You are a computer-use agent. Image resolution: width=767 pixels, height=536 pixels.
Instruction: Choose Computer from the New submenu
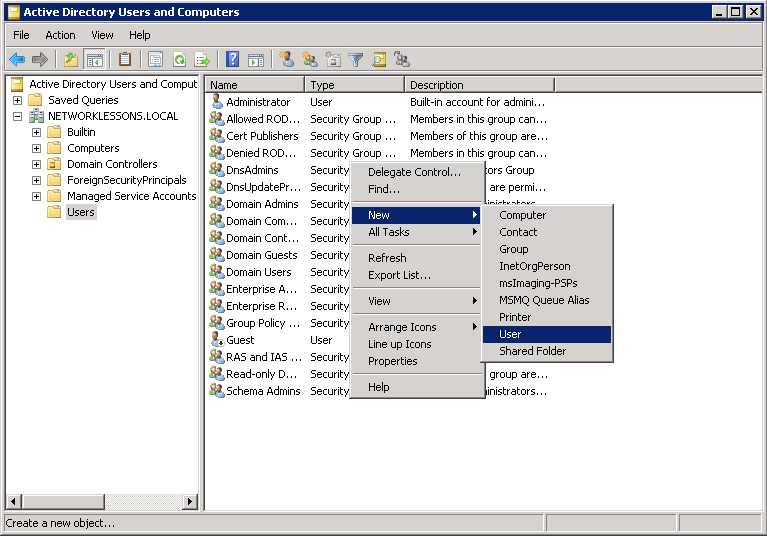[x=547, y=215]
